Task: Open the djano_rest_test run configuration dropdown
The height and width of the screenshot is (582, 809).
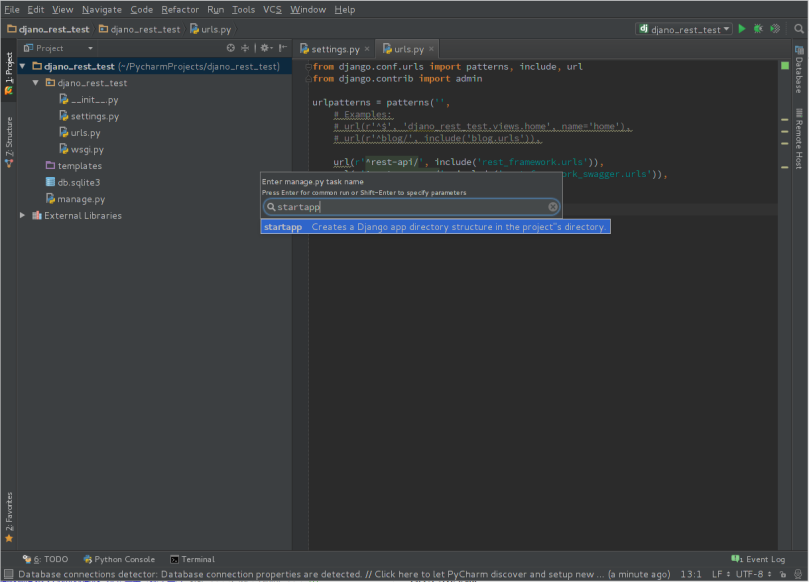Action: 684,29
